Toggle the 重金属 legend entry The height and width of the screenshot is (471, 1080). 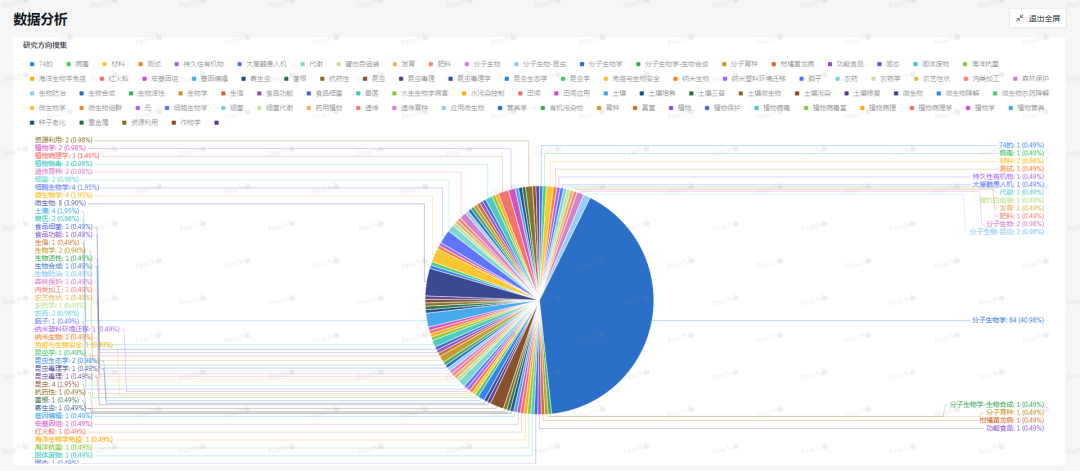click(x=93, y=122)
